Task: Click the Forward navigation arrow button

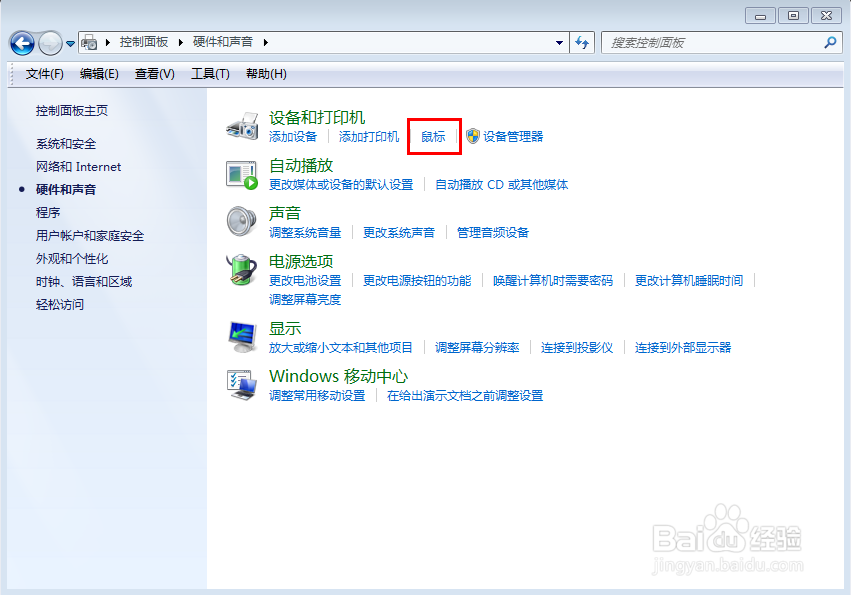Action: pos(50,43)
